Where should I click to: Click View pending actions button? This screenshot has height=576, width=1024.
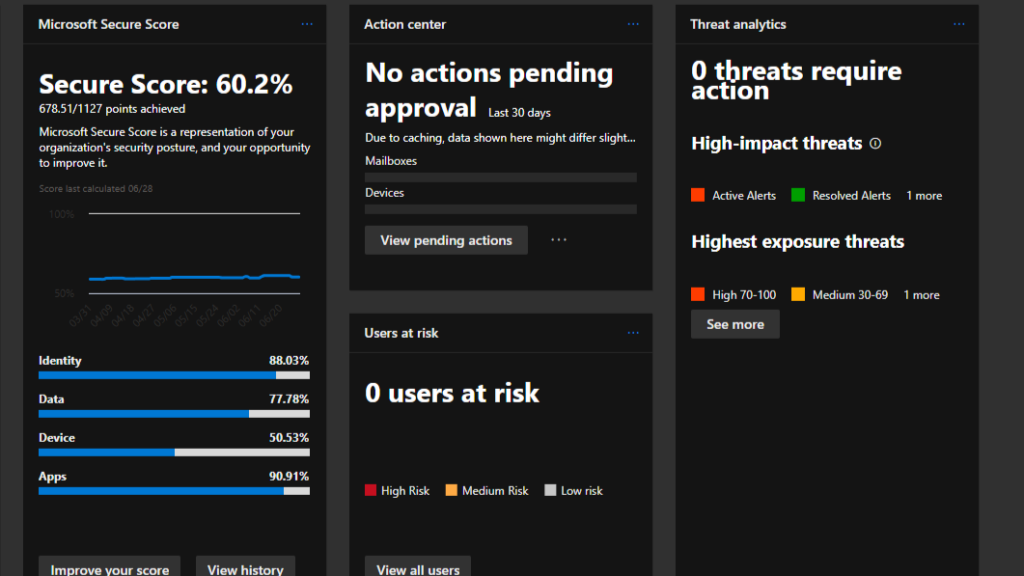pyautogui.click(x=446, y=240)
